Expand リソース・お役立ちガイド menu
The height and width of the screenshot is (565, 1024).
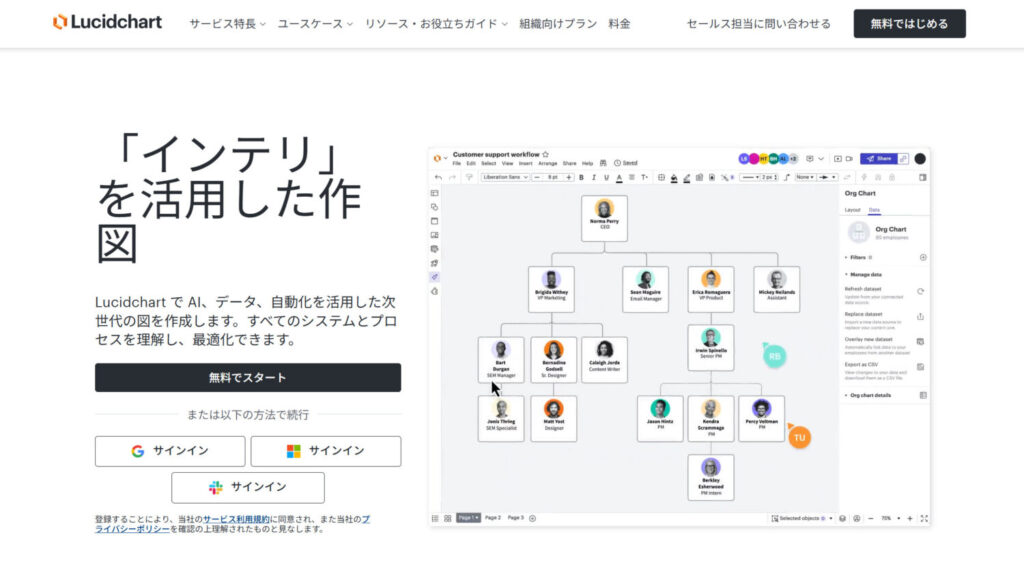click(x=436, y=24)
